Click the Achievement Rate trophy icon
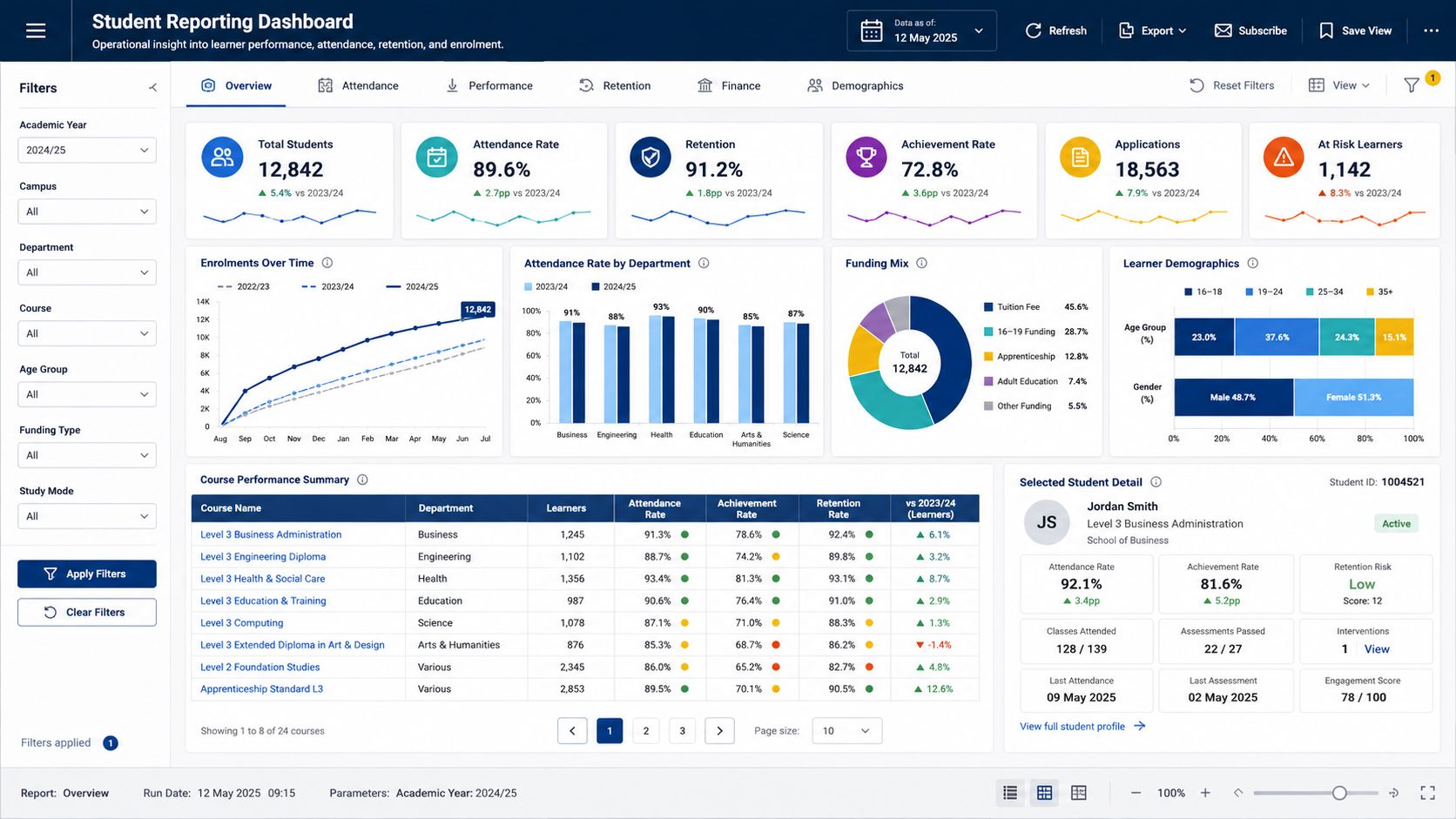 click(866, 157)
